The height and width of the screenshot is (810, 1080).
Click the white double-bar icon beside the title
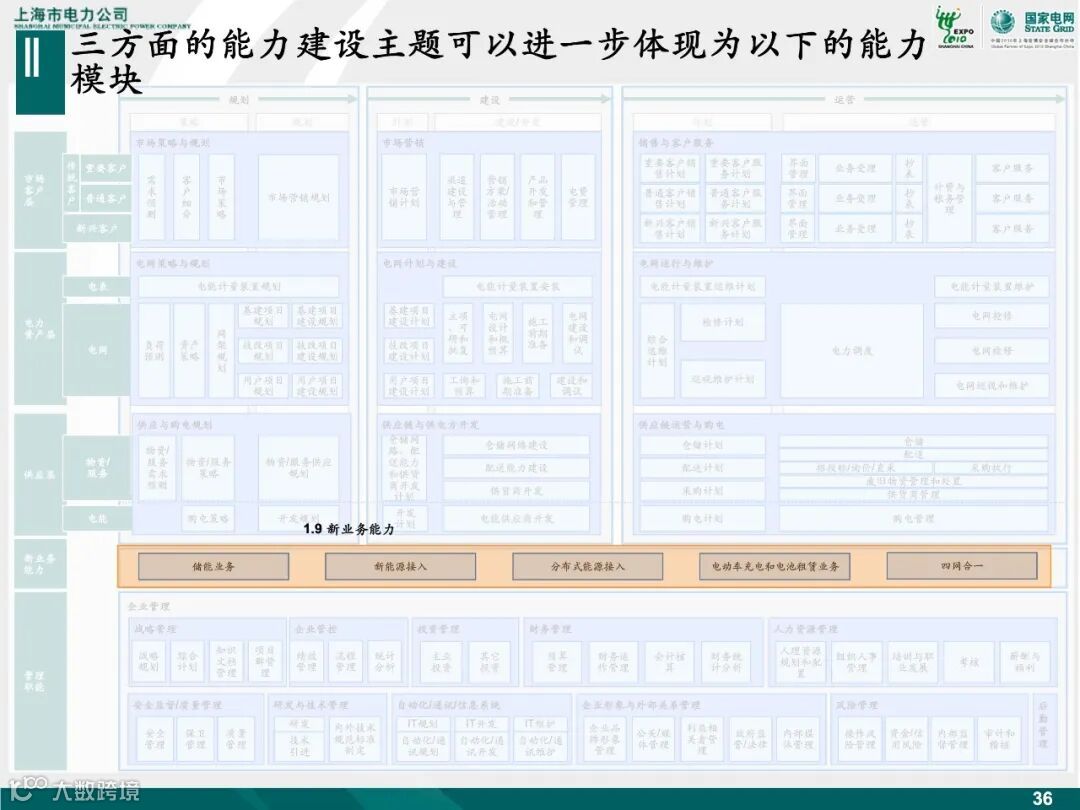point(32,58)
